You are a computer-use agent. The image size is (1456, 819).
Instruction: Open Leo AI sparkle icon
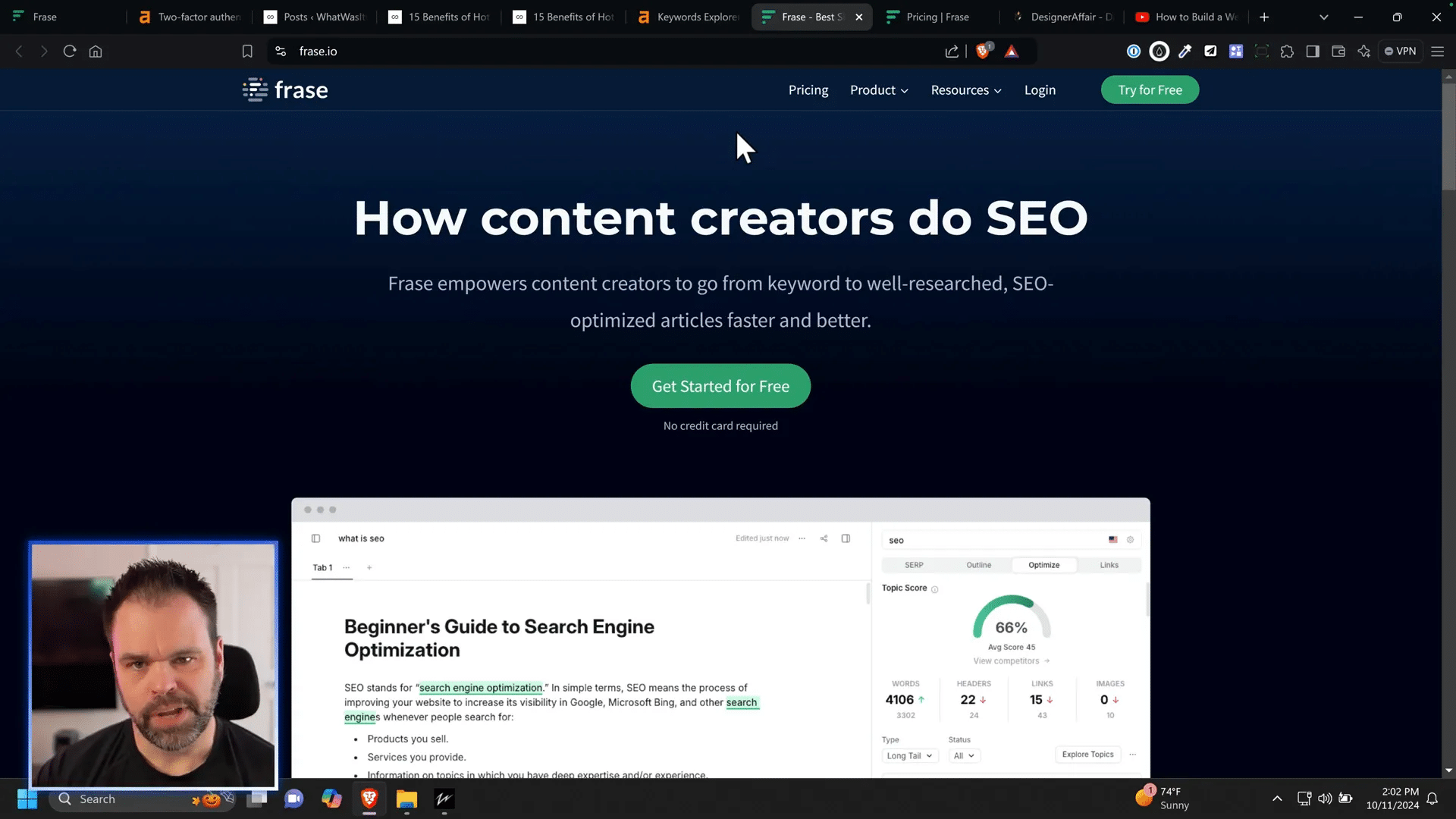(1364, 51)
